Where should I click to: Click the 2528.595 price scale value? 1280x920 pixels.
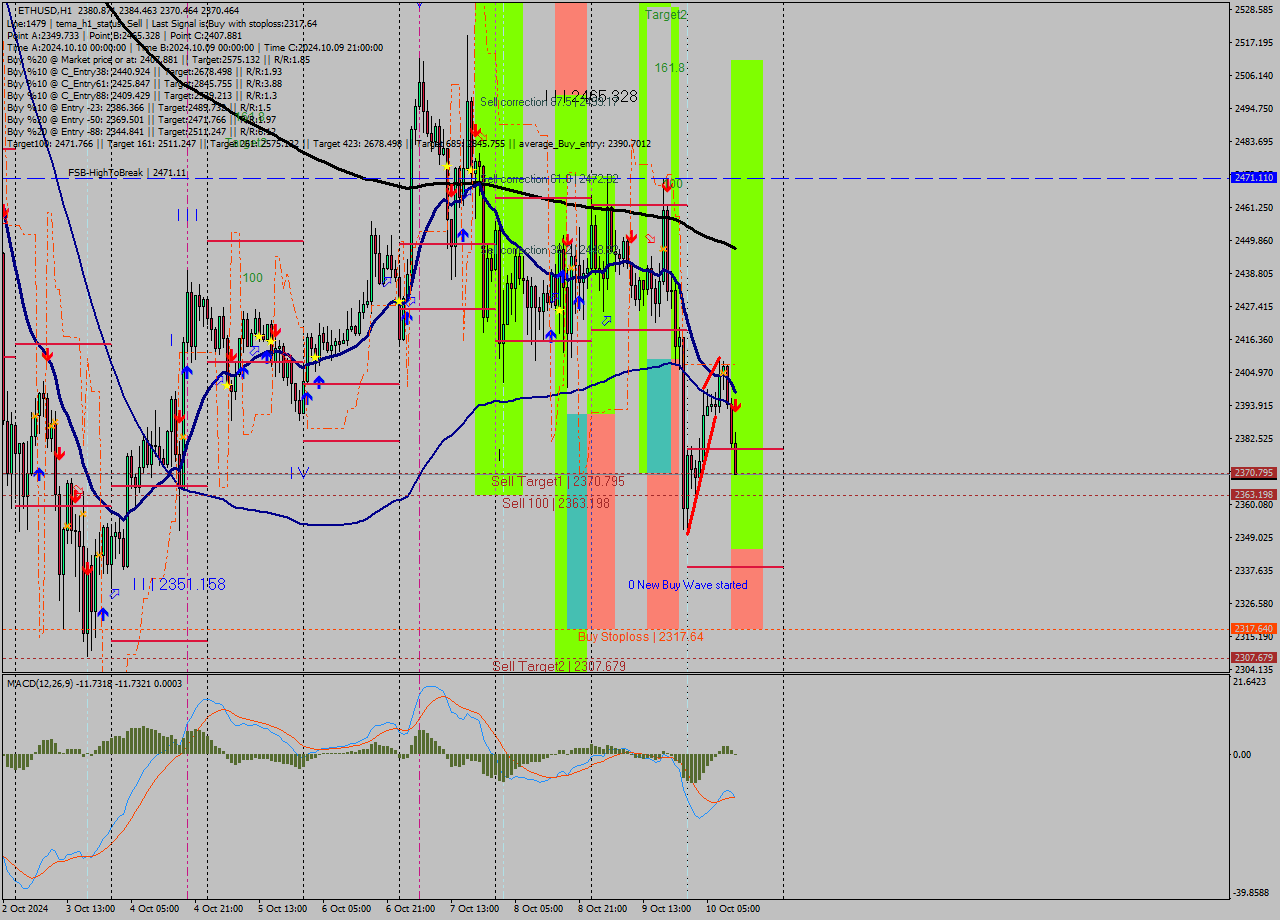[x=1254, y=9]
